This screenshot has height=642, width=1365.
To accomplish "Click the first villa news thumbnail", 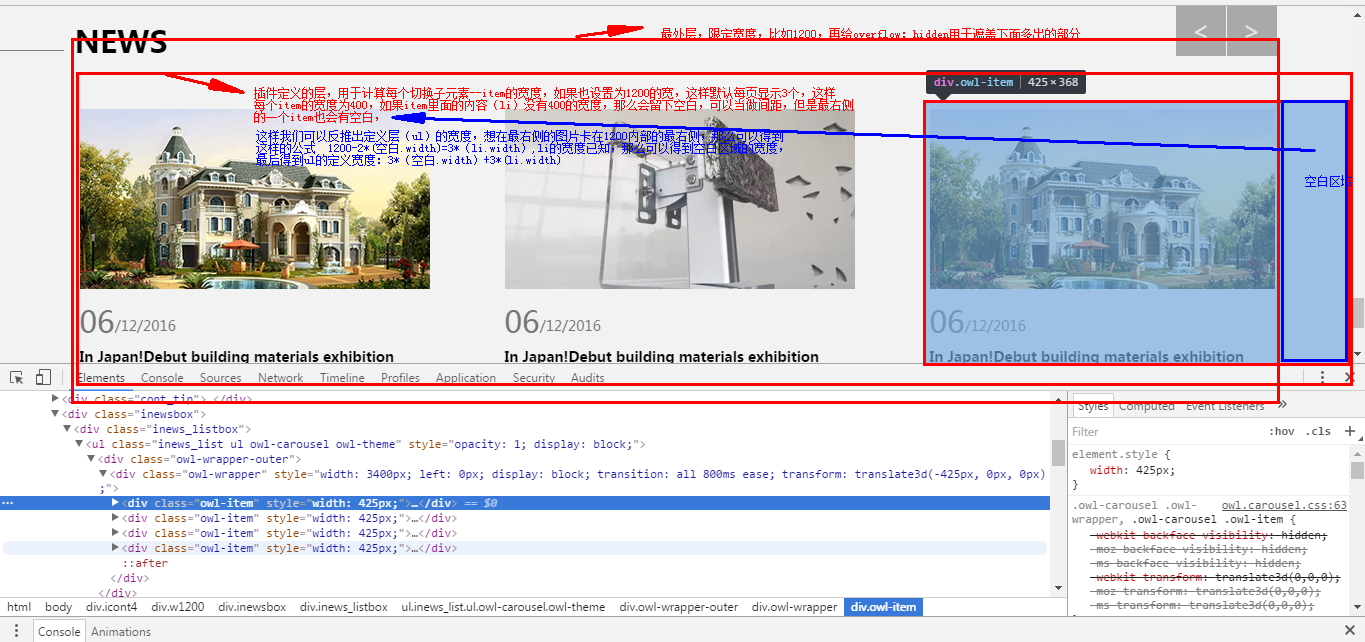I will (x=255, y=199).
